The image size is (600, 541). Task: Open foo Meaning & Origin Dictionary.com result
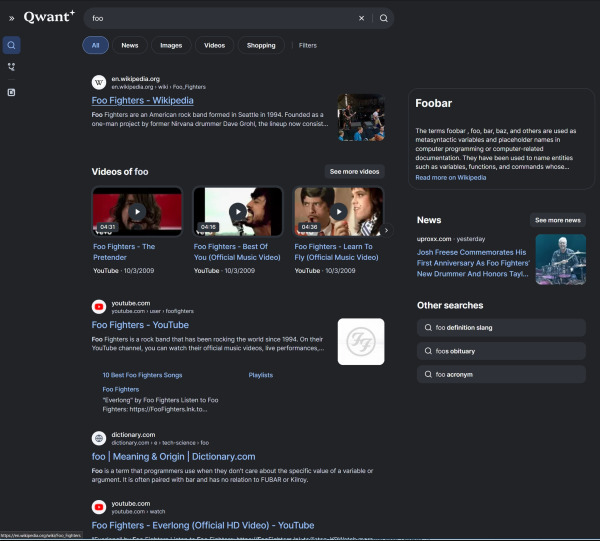click(x=173, y=456)
